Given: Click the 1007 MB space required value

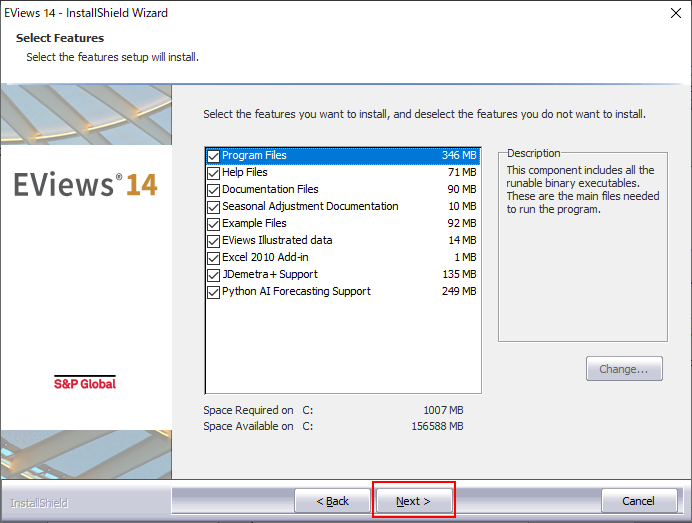Looking at the screenshot, I should point(444,410).
